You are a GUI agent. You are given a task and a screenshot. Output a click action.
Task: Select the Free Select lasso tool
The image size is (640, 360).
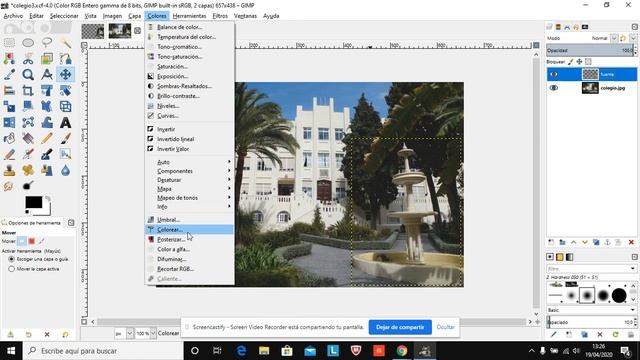coord(47,42)
